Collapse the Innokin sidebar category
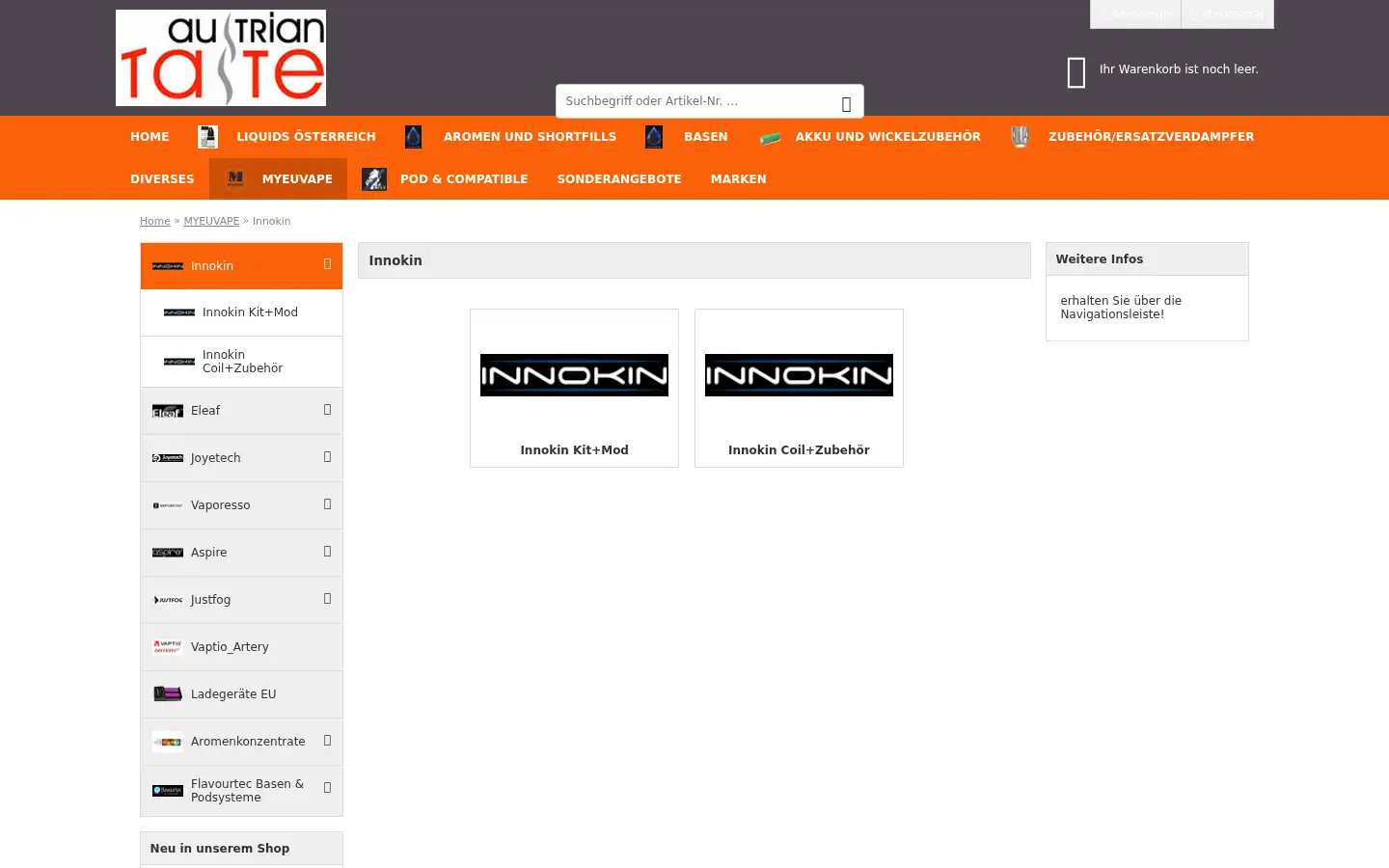This screenshot has height=868, width=1389. (327, 264)
